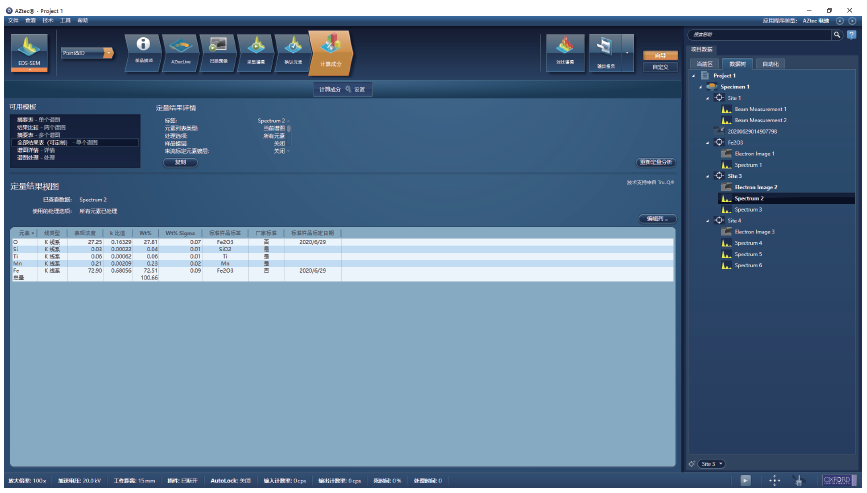Click the project search input field

[x=760, y=35]
